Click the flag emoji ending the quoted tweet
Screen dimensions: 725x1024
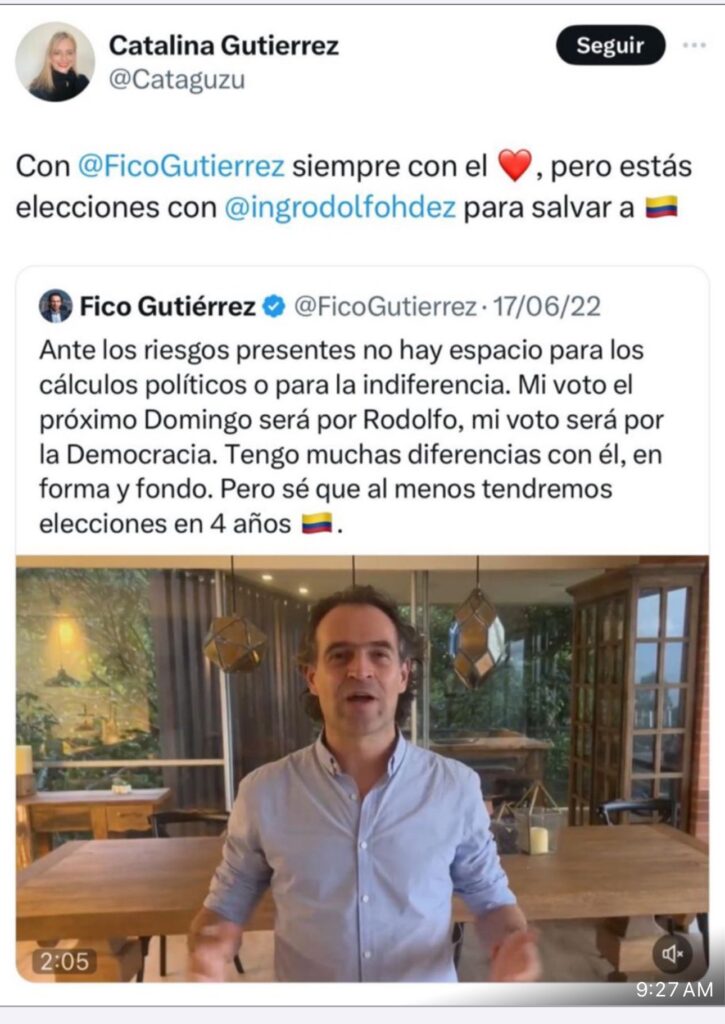[317, 523]
